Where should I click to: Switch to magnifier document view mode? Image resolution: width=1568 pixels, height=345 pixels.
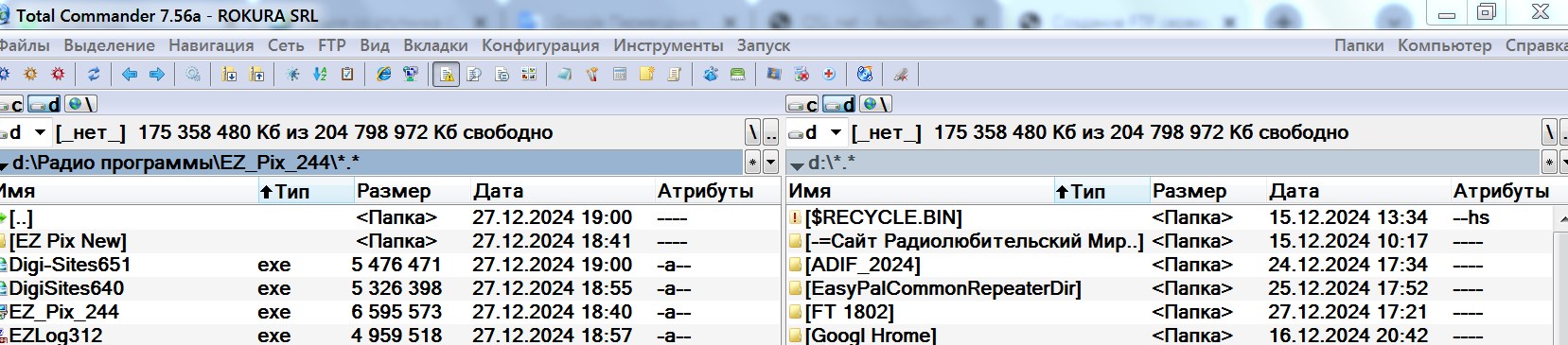(x=474, y=75)
